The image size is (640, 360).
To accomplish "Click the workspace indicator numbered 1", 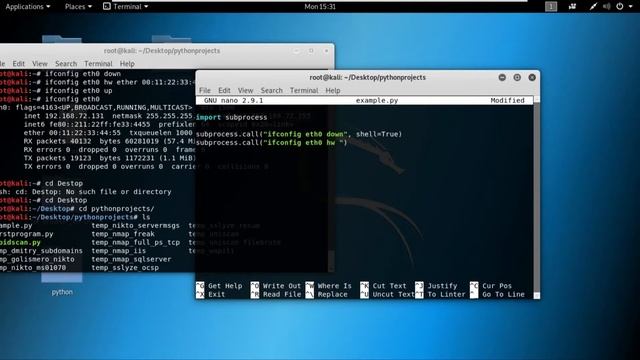I will [551, 7].
